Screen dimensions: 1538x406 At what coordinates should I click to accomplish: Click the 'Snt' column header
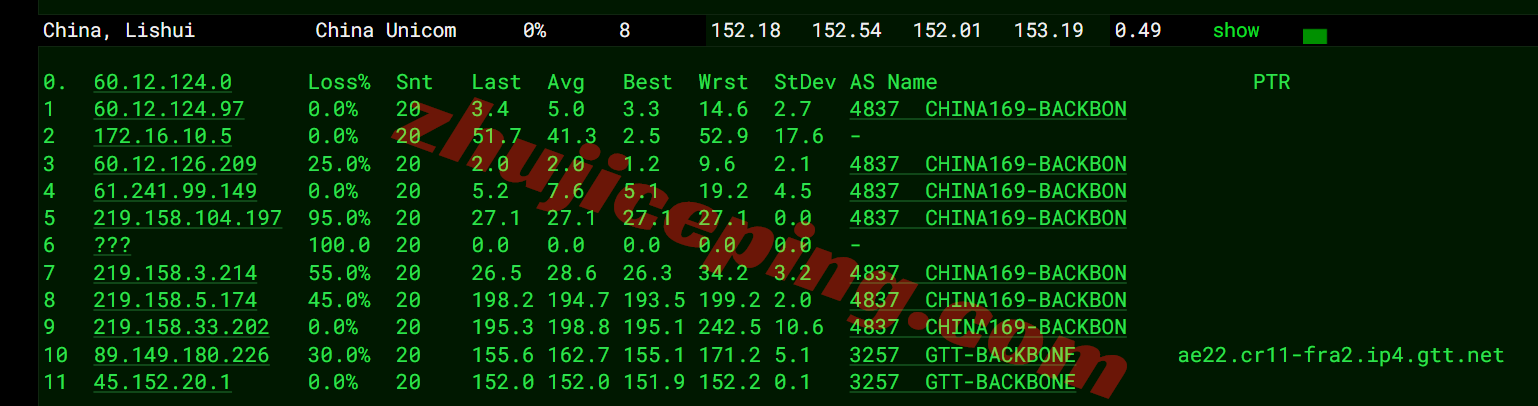tap(414, 82)
